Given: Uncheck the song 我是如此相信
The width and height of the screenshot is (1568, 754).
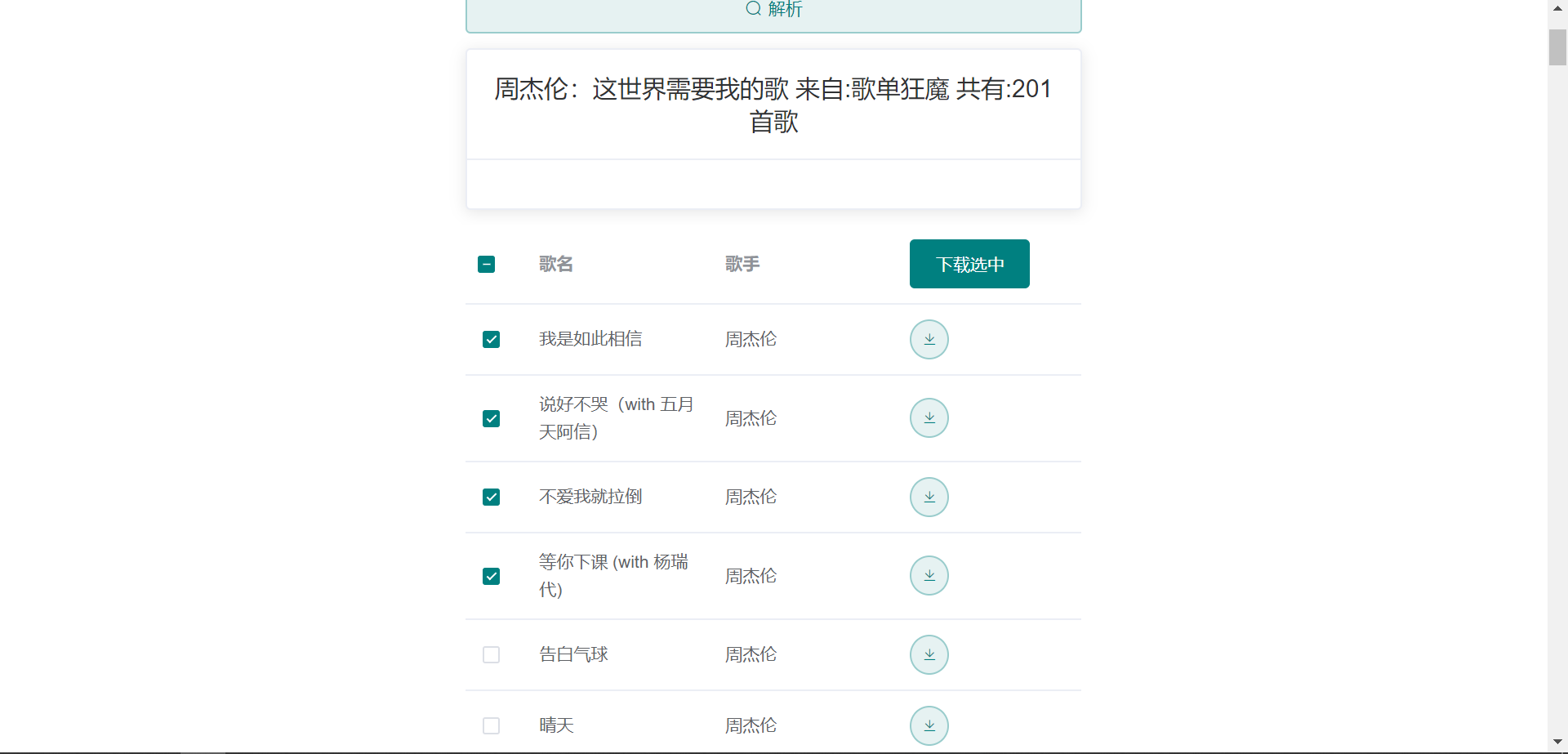Looking at the screenshot, I should 491,340.
